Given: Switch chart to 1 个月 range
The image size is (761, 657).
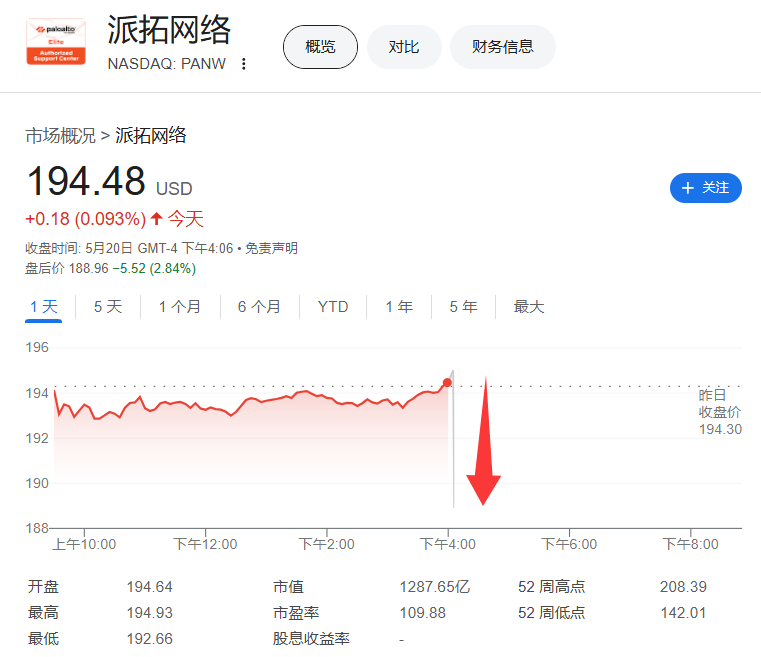Looking at the screenshot, I should click(180, 307).
